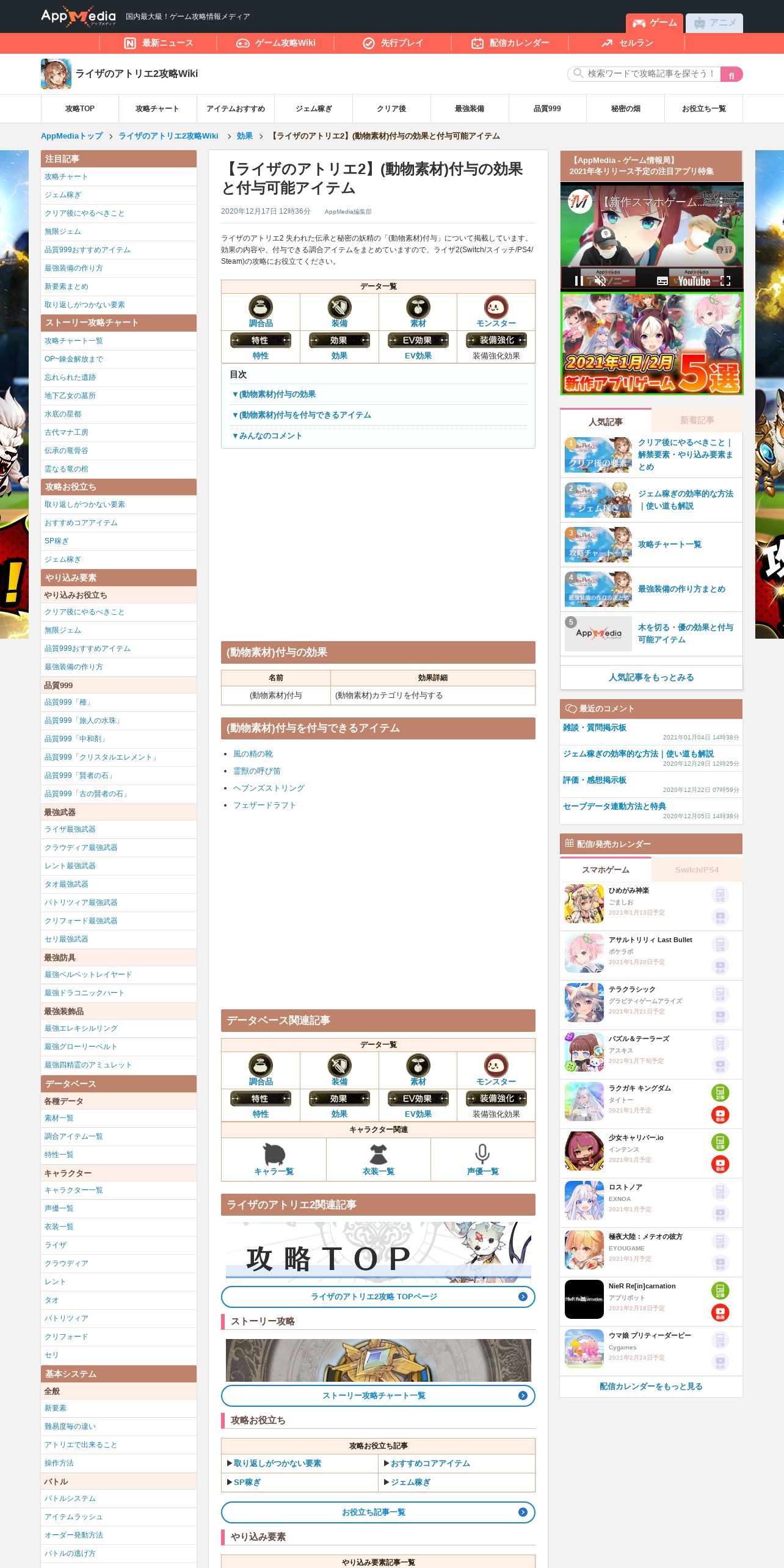Open ▶おすすめコアアイテム in お役立ち table
The width and height of the screenshot is (784, 1568).
pos(427,1463)
